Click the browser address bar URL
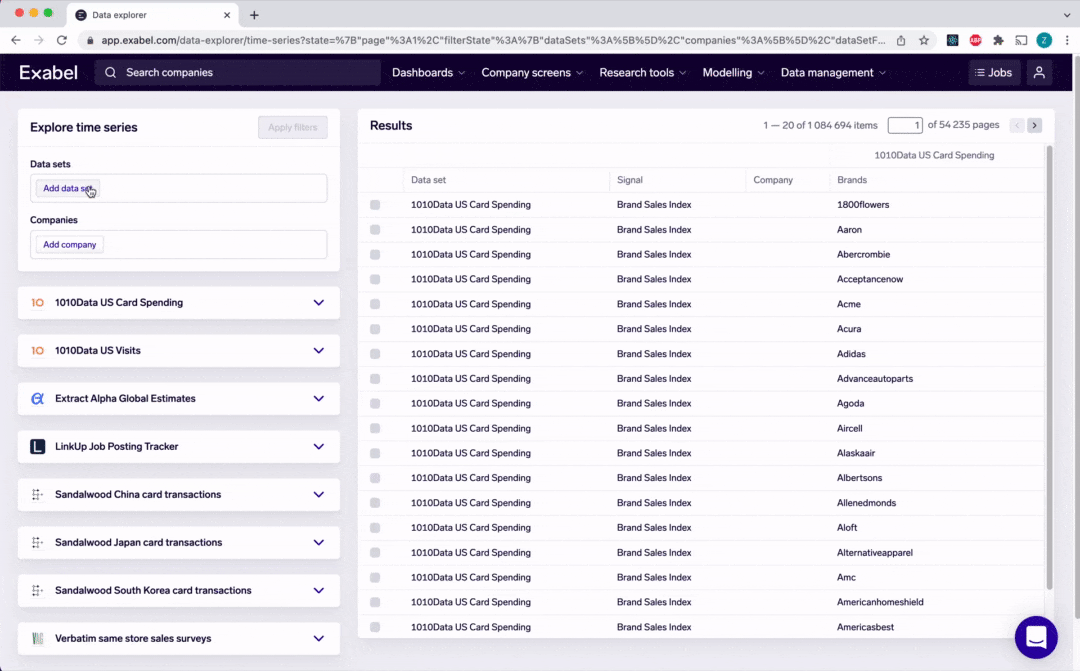Screen dimensions: 1080x671 point(493,40)
